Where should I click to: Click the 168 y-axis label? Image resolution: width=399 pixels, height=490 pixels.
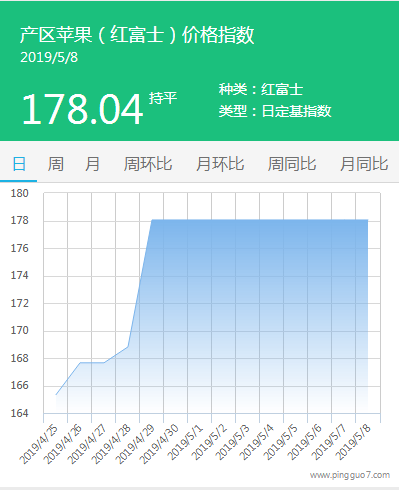20,358
